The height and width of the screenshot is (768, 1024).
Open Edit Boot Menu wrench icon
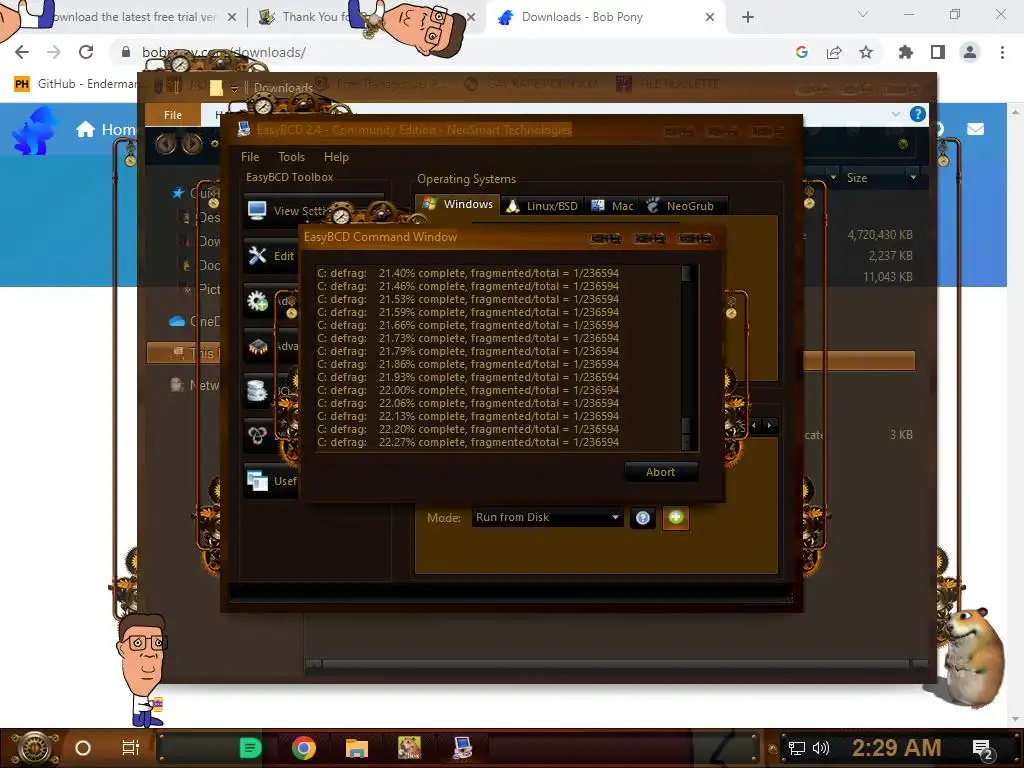point(257,255)
